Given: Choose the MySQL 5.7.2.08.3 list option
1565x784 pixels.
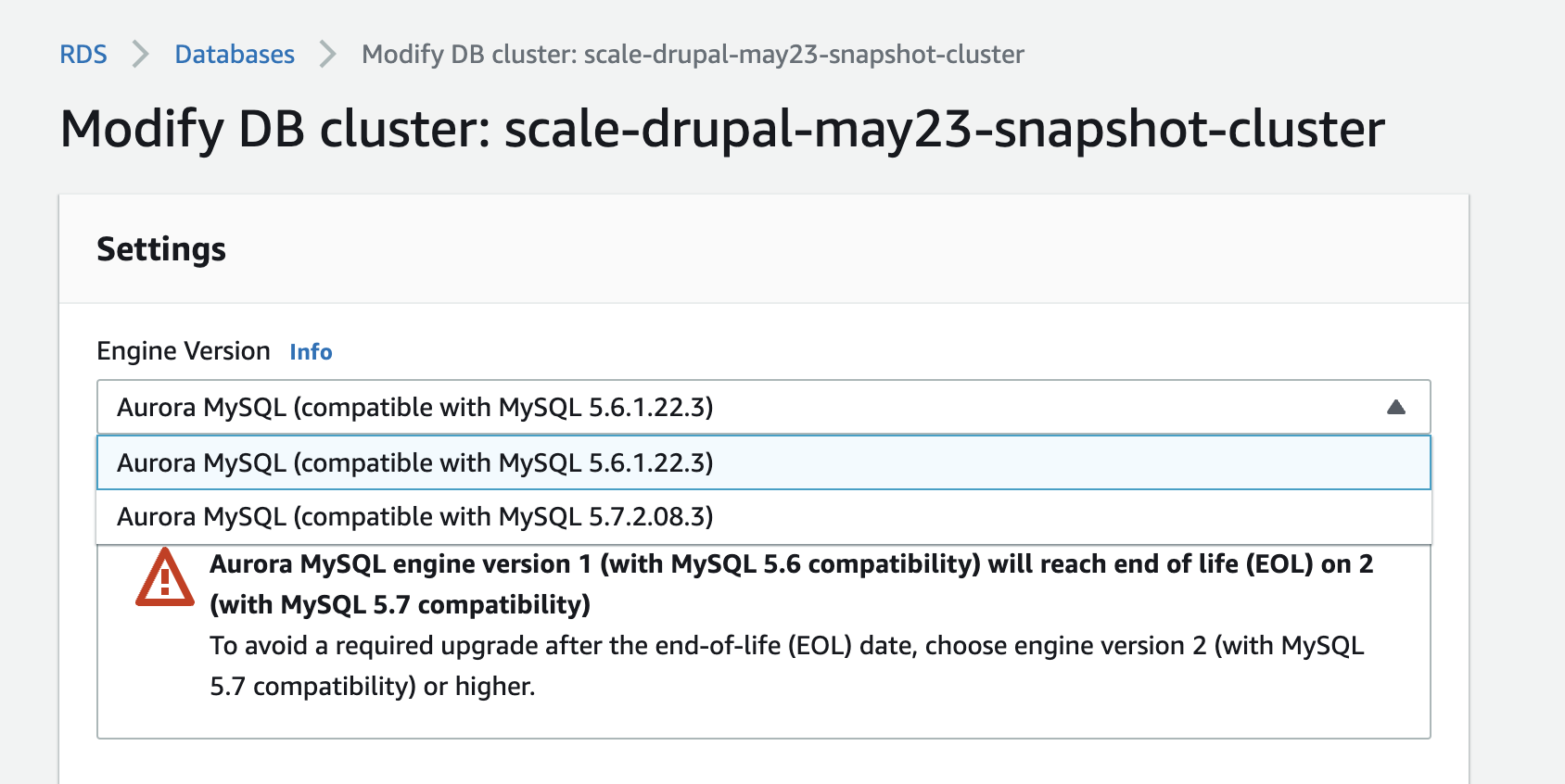Looking at the screenshot, I should [x=764, y=516].
